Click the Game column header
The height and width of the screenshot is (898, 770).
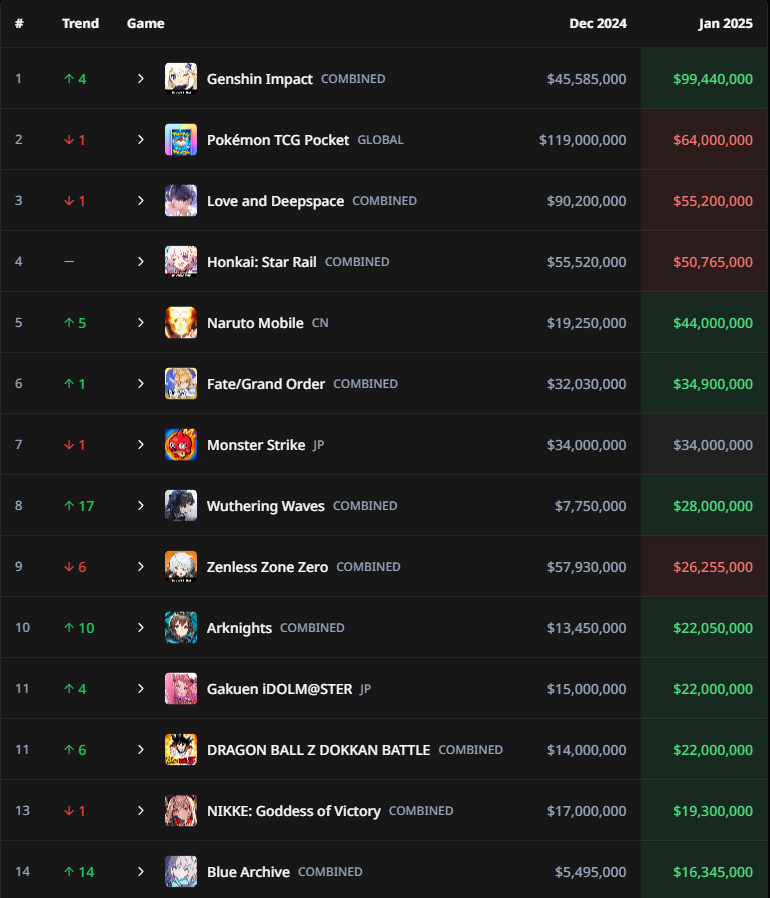point(146,23)
